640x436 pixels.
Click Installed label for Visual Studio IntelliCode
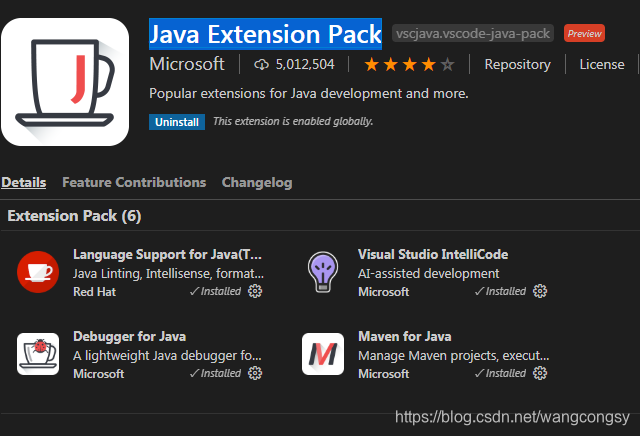[500, 291]
